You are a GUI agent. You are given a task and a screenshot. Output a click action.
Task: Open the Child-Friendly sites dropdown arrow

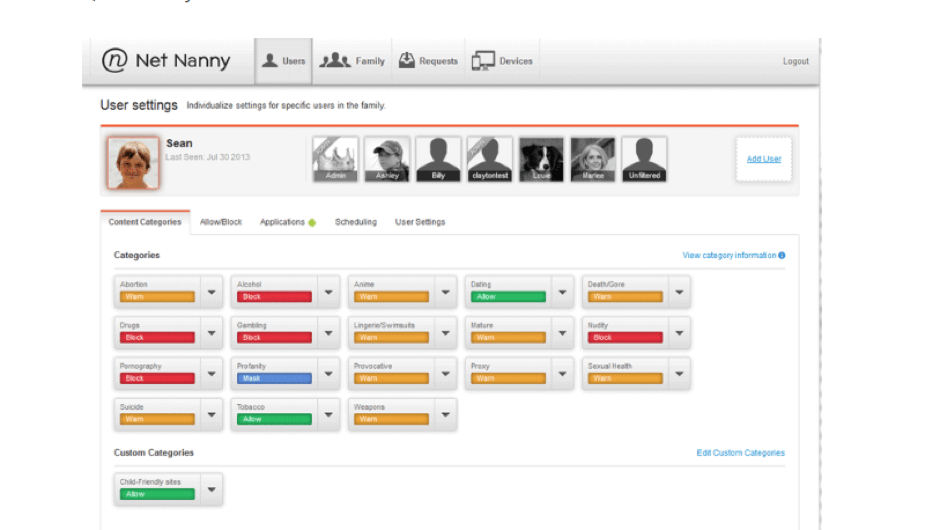[x=211, y=490]
